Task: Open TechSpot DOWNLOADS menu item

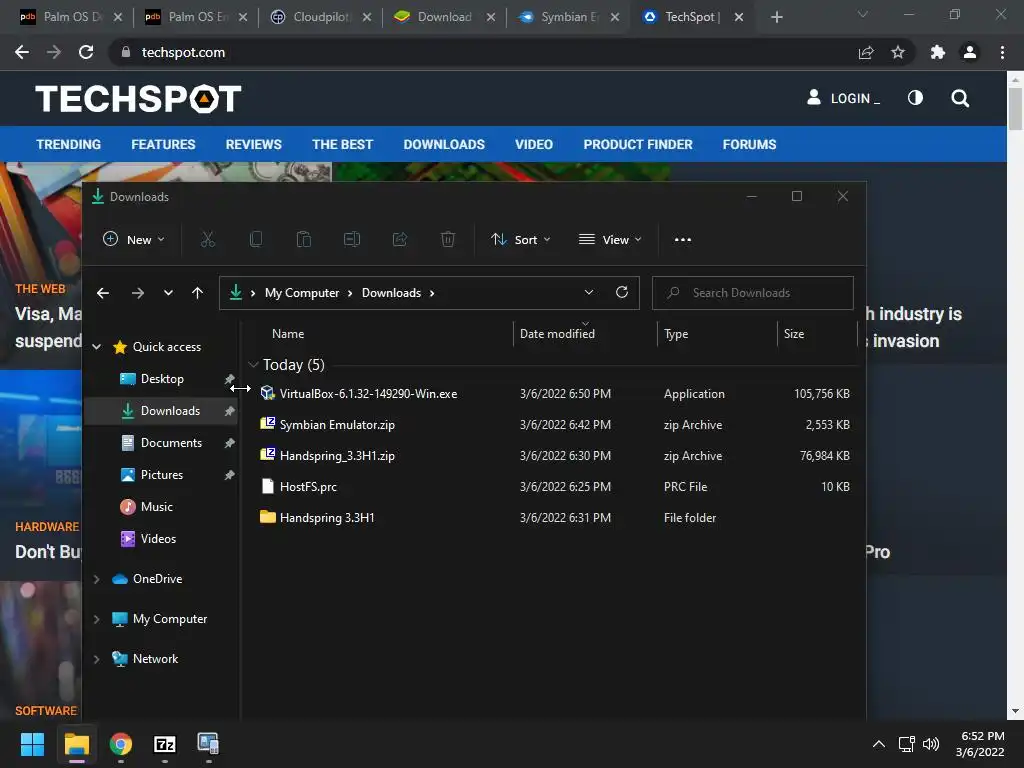Action: tap(444, 144)
